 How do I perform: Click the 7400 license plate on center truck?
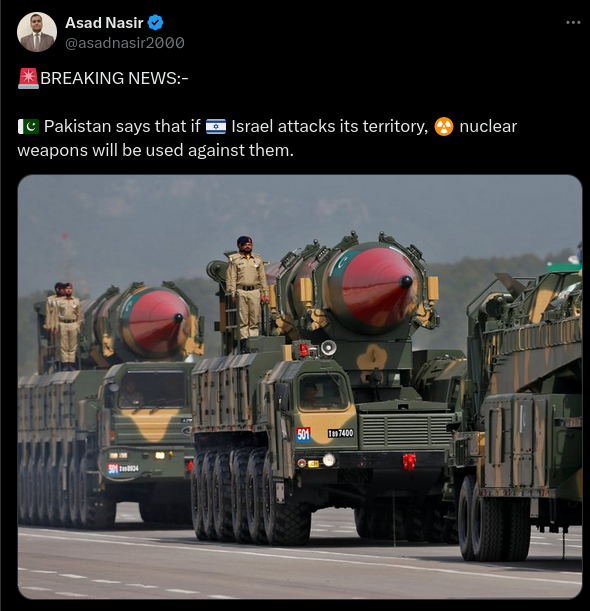tap(341, 433)
